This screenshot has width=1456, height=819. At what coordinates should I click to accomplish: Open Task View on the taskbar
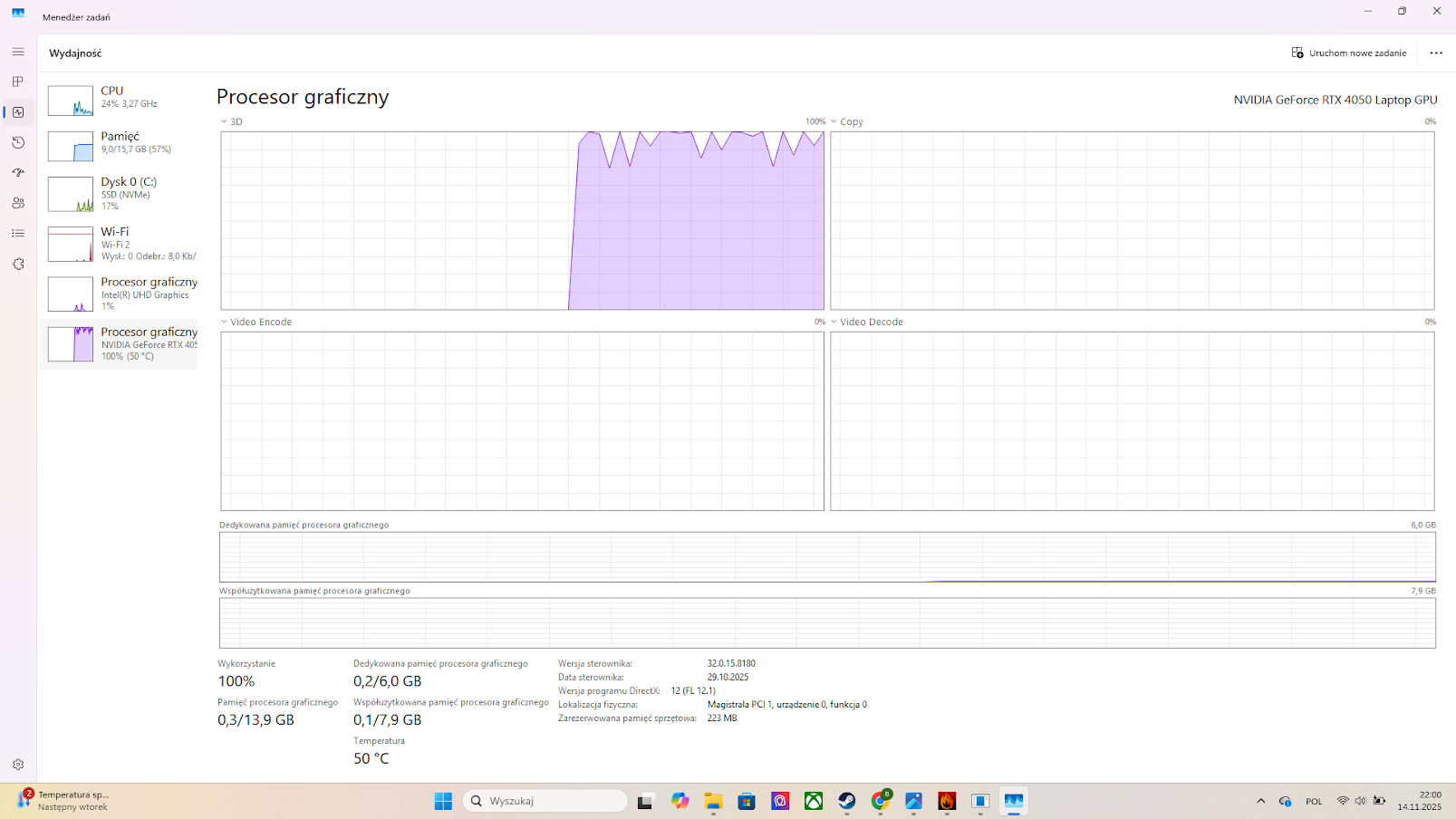pyautogui.click(x=645, y=801)
